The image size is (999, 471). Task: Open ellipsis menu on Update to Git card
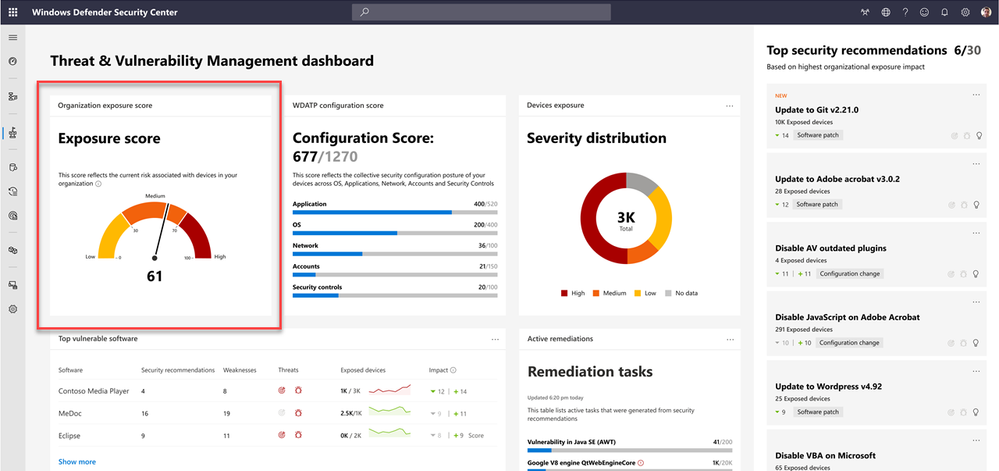[976, 95]
